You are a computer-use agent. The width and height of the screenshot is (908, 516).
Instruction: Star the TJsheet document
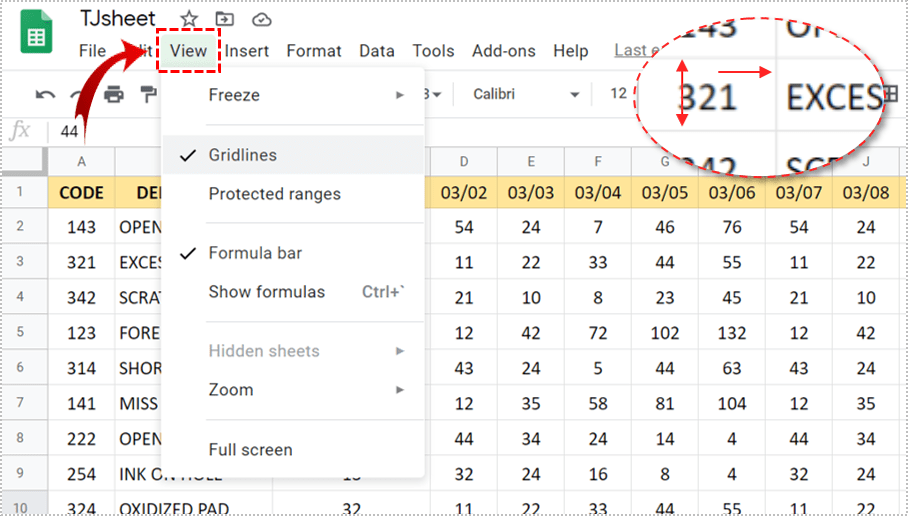pos(189,19)
